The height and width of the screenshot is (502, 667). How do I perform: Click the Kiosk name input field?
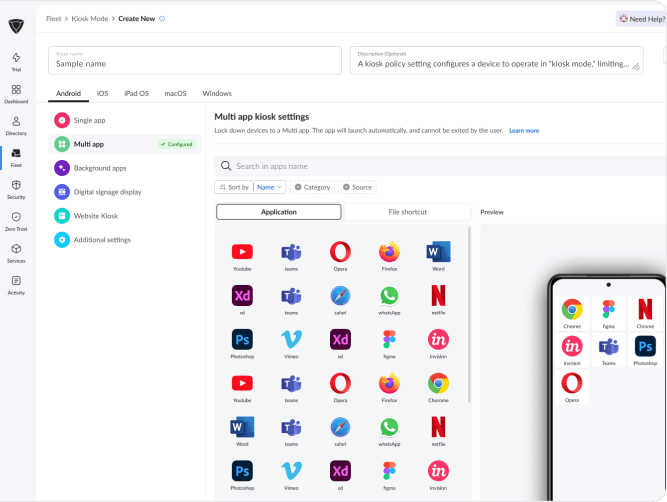(x=195, y=60)
